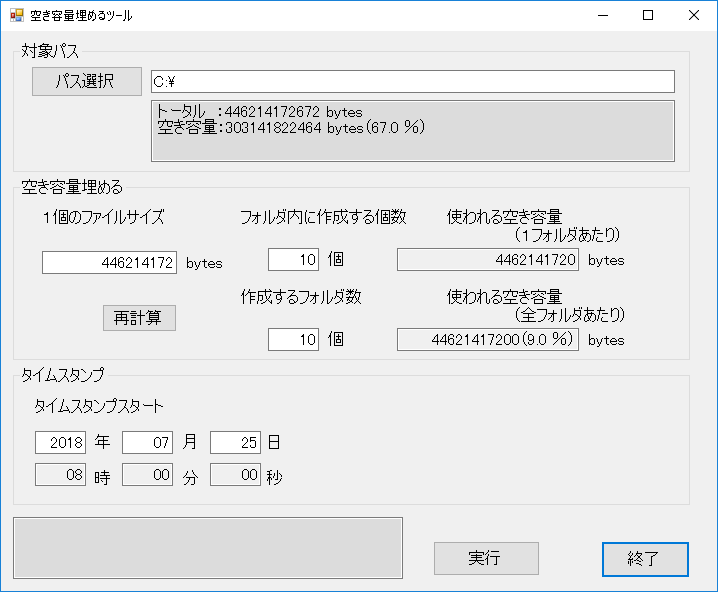Click the per-folder used capacity field 4462141720
This screenshot has height=592, width=718.
coord(488,260)
